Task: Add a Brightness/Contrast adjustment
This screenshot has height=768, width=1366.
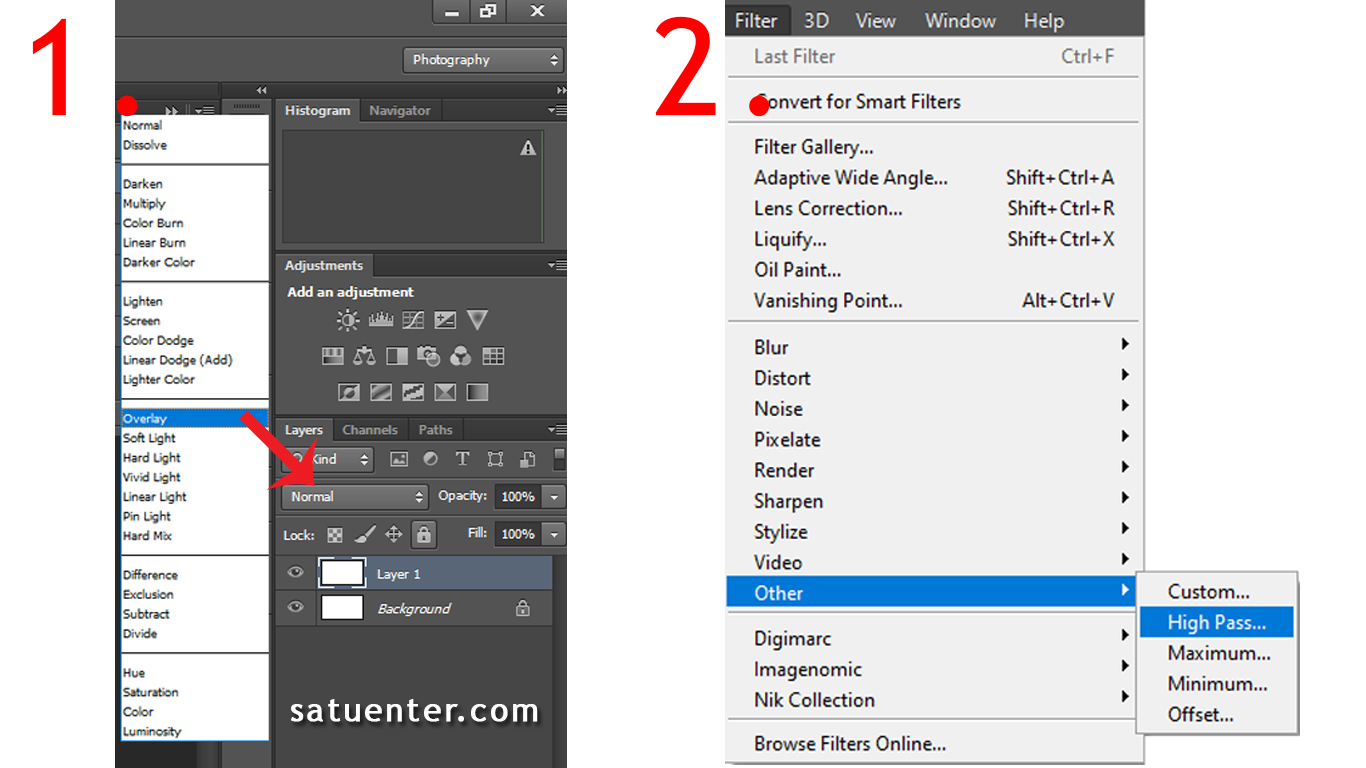Action: tap(347, 320)
